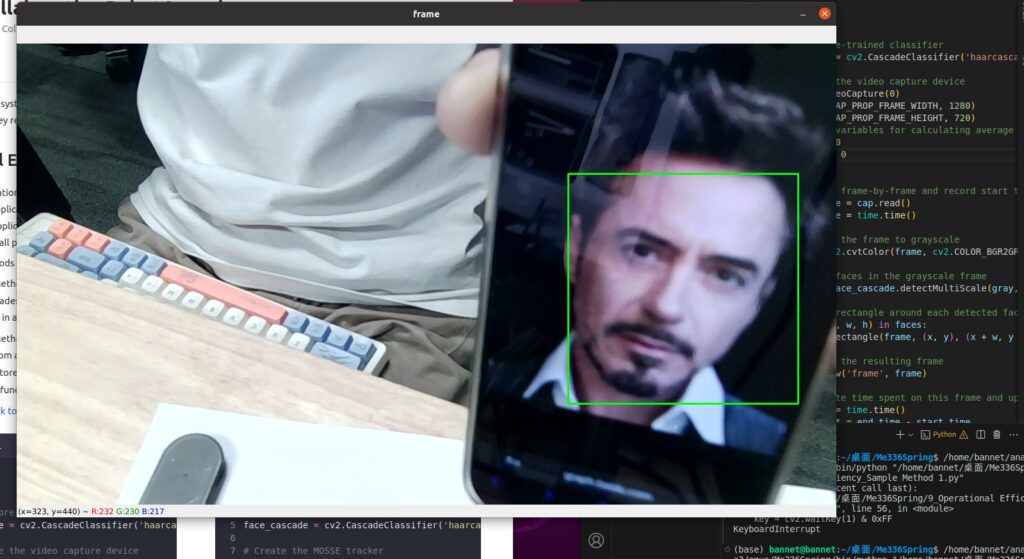Click the detected face inside the video frame
Image resolution: width=1024 pixels, height=559 pixels.
point(683,289)
